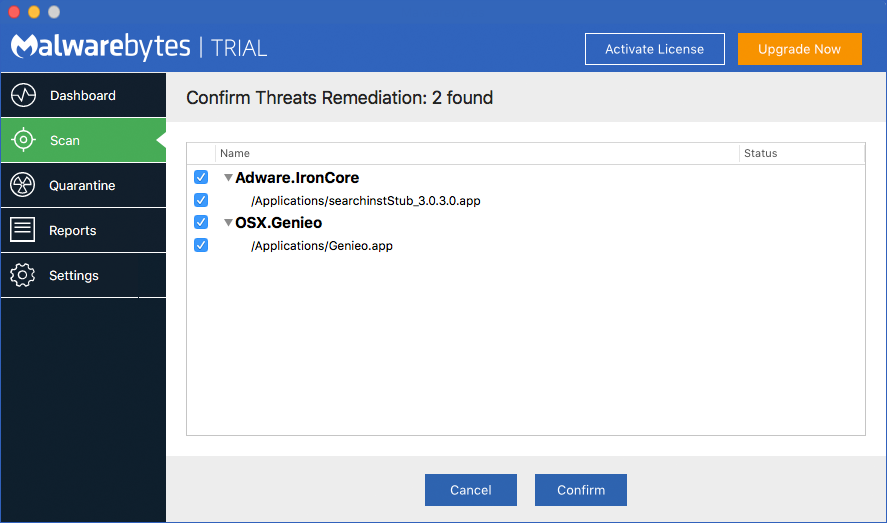Uncheck the /Applications/Genieo.app checkbox
The height and width of the screenshot is (523, 887).
(x=201, y=245)
